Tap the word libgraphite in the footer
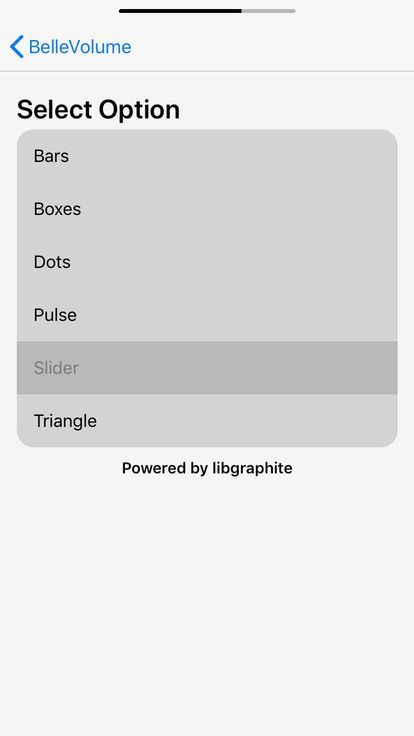414x736 pixels. point(252,468)
